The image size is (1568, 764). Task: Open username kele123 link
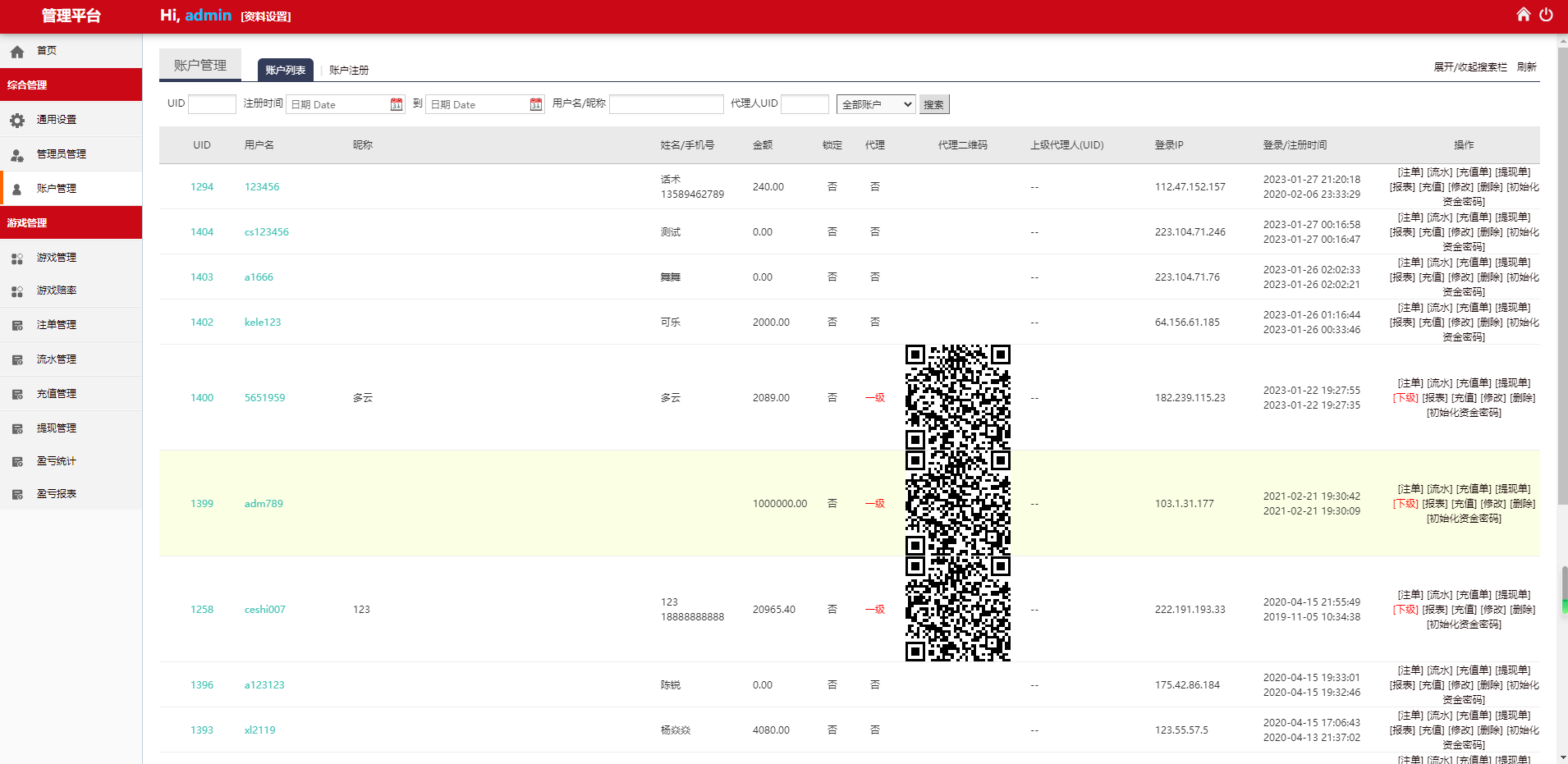click(x=263, y=323)
